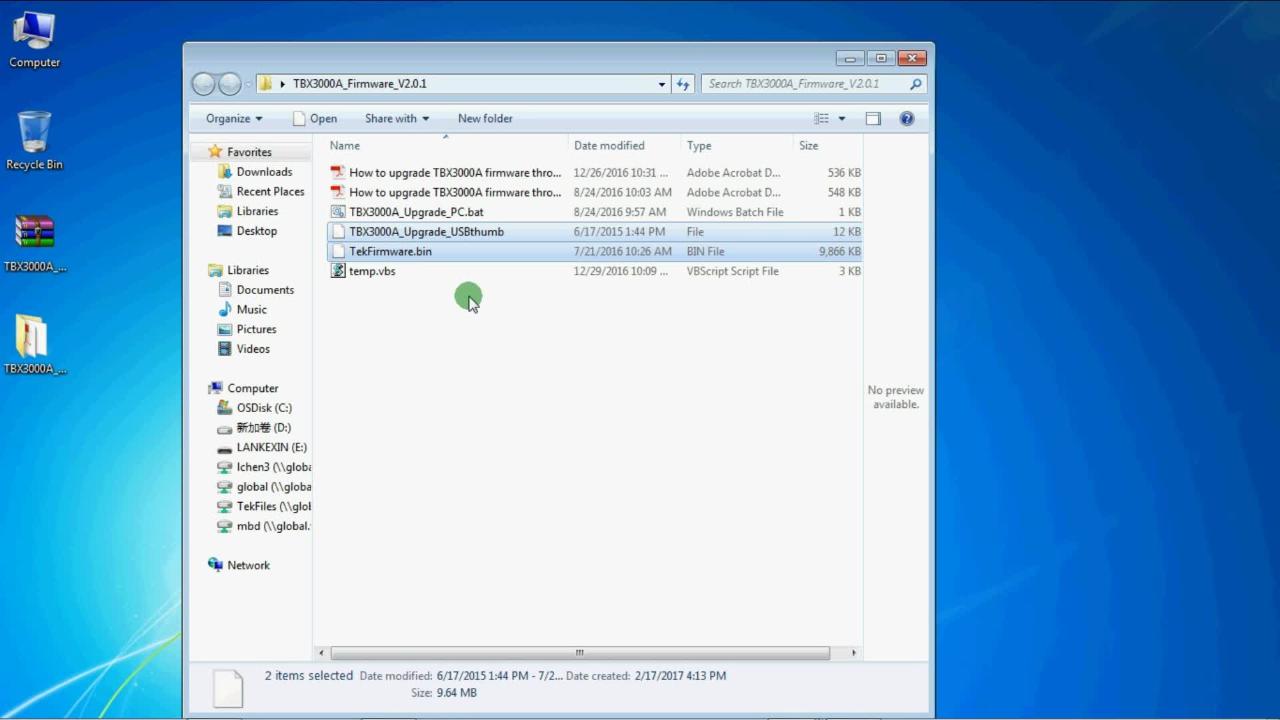
Task: Click the horizontal scrollbar left arrow
Action: [322, 653]
